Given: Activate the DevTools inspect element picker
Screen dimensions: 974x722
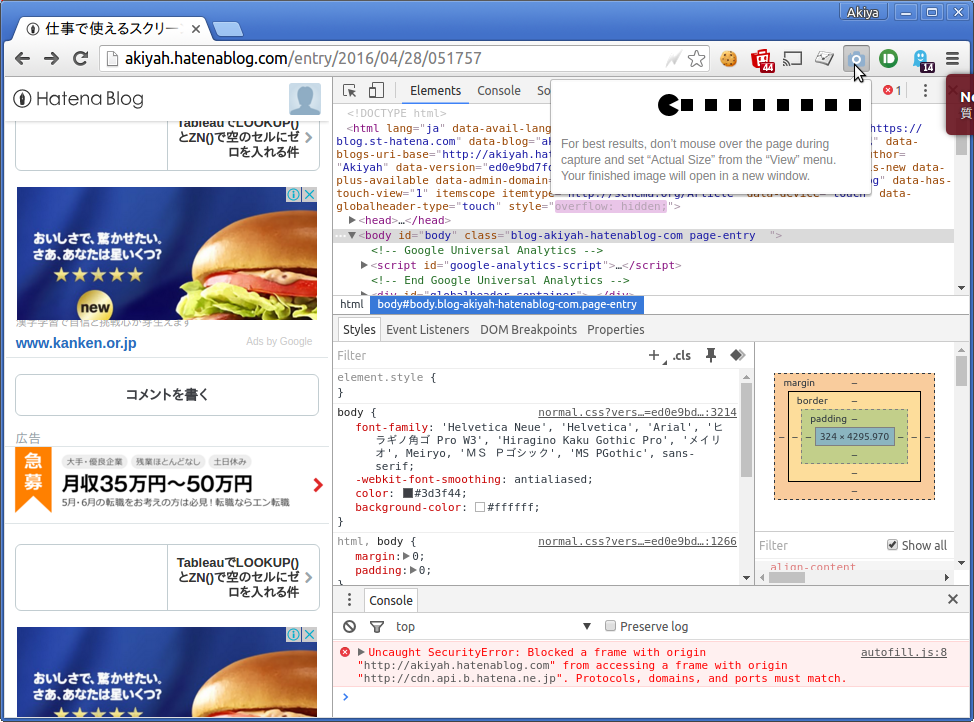Looking at the screenshot, I should [x=350, y=91].
